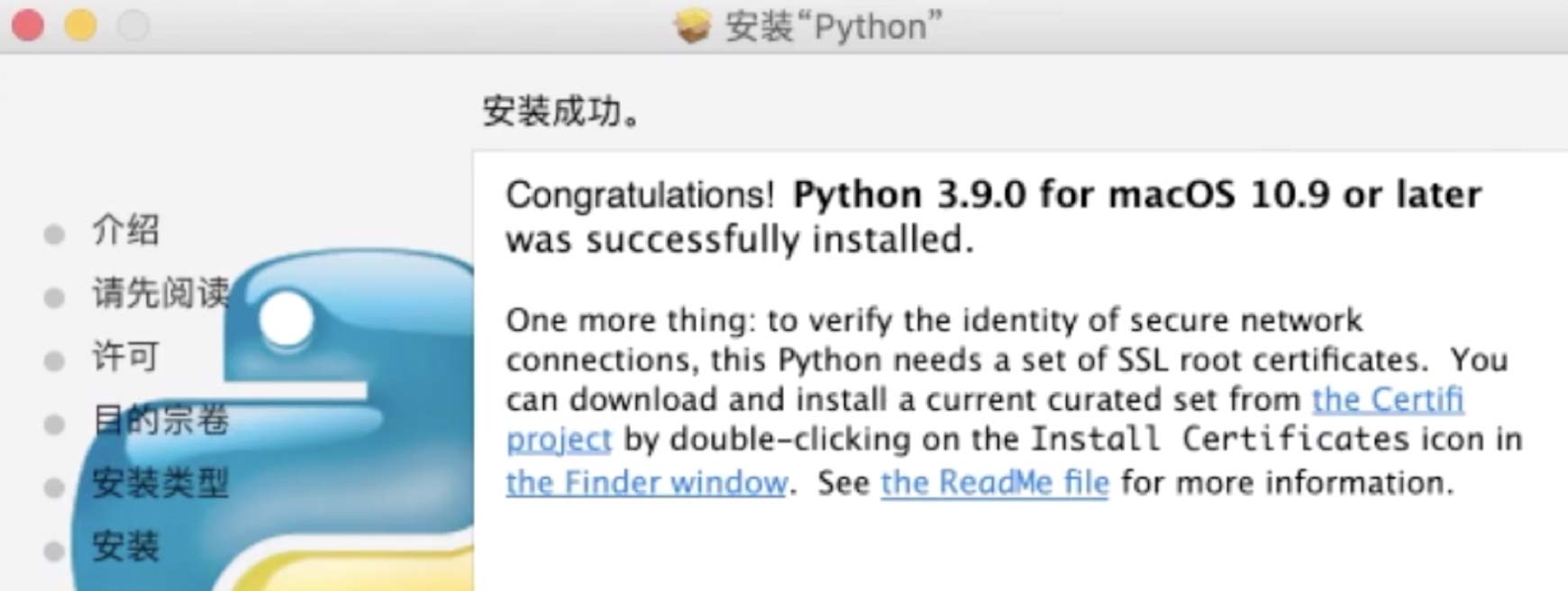Open the Finder window link
The height and width of the screenshot is (591, 1568).
coord(646,483)
